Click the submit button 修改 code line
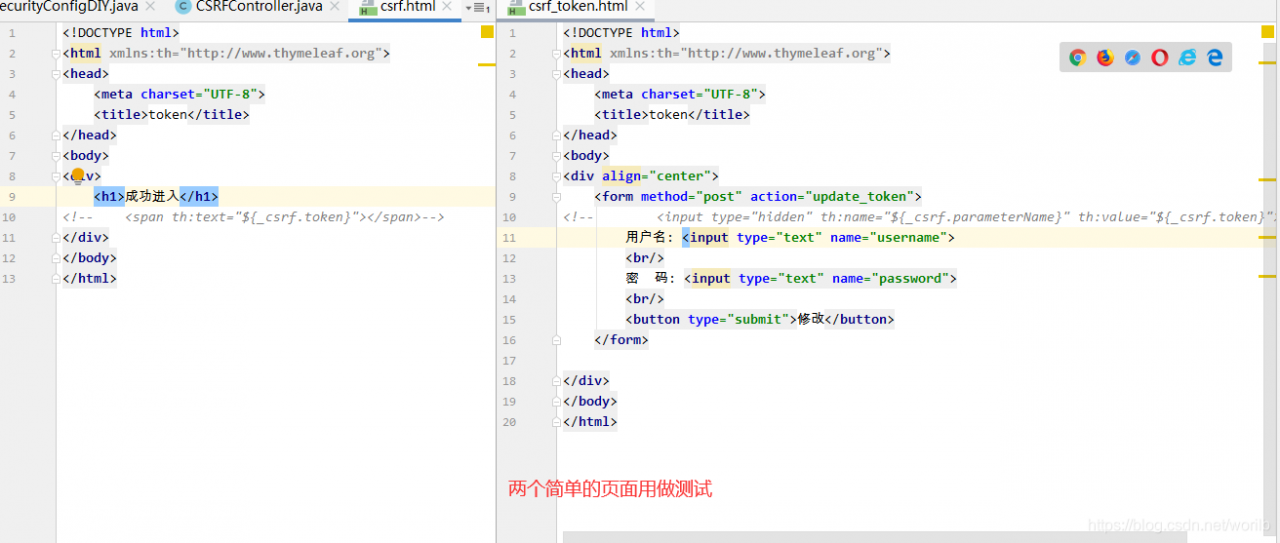Image resolution: width=1280 pixels, height=543 pixels. (x=760, y=319)
